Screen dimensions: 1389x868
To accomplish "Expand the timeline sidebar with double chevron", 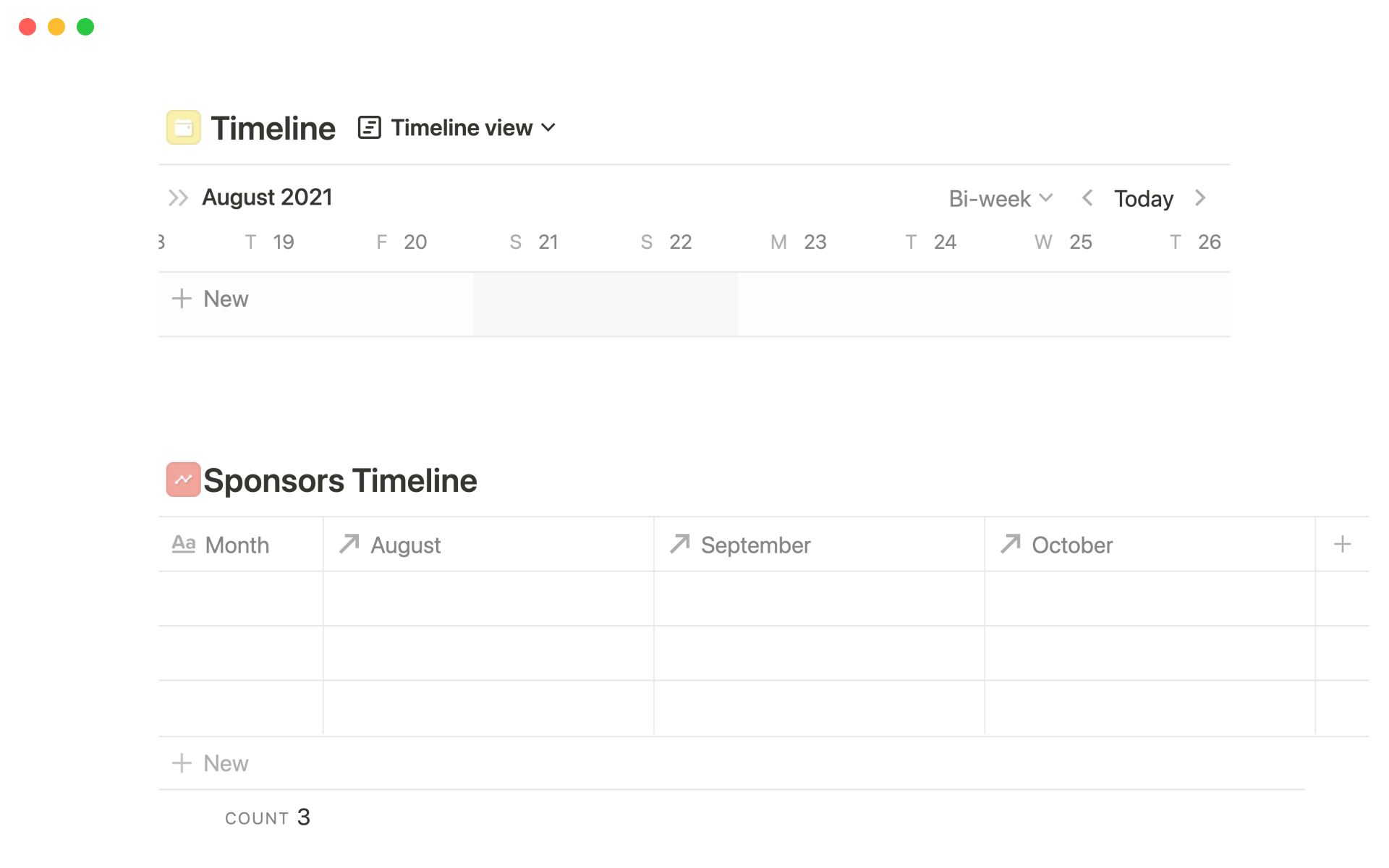I will point(178,197).
